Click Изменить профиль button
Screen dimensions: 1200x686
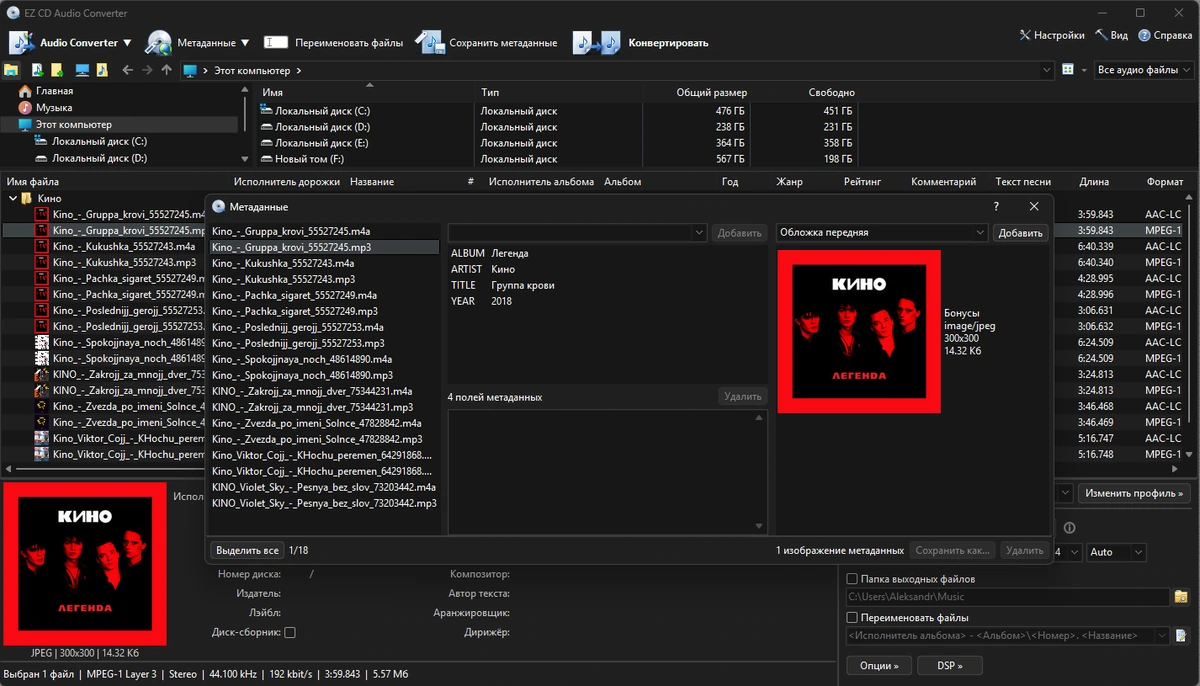tap(1135, 493)
